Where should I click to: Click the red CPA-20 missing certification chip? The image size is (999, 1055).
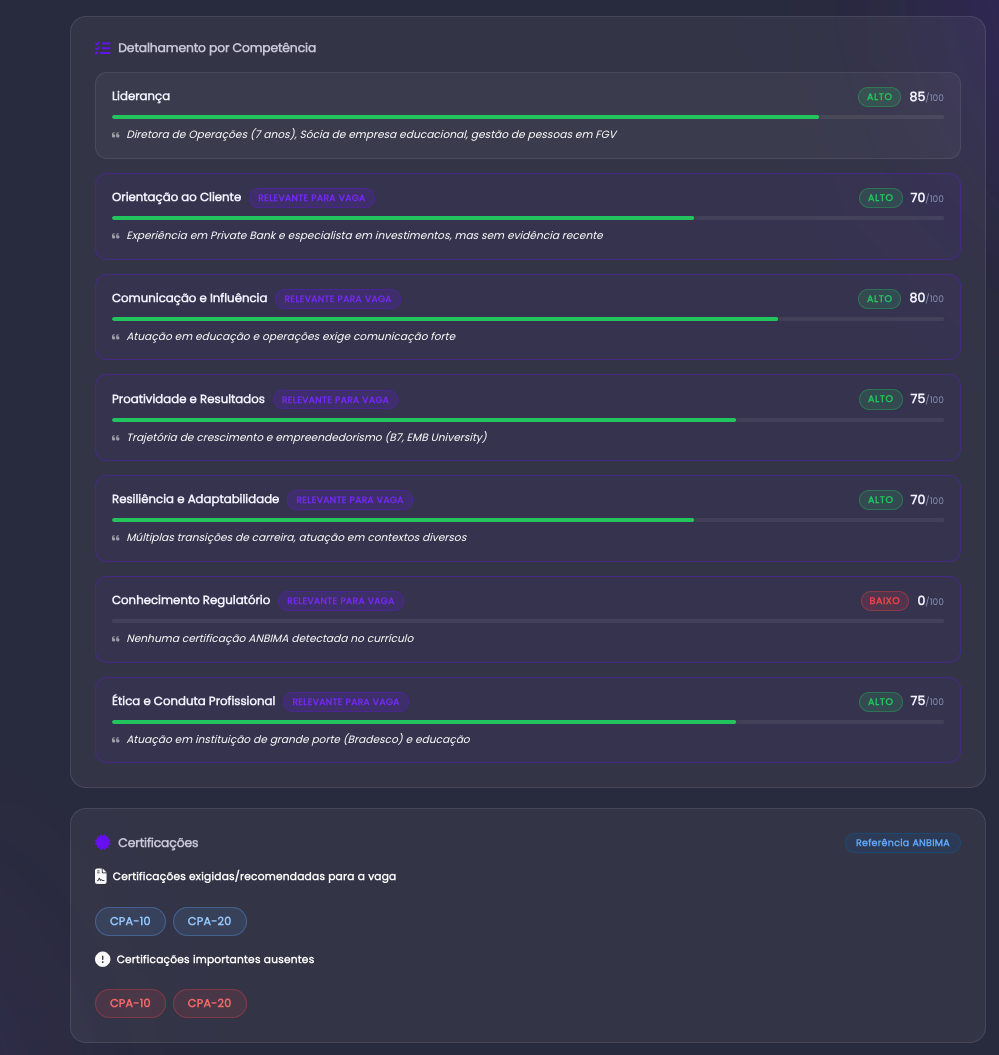tap(210, 1003)
